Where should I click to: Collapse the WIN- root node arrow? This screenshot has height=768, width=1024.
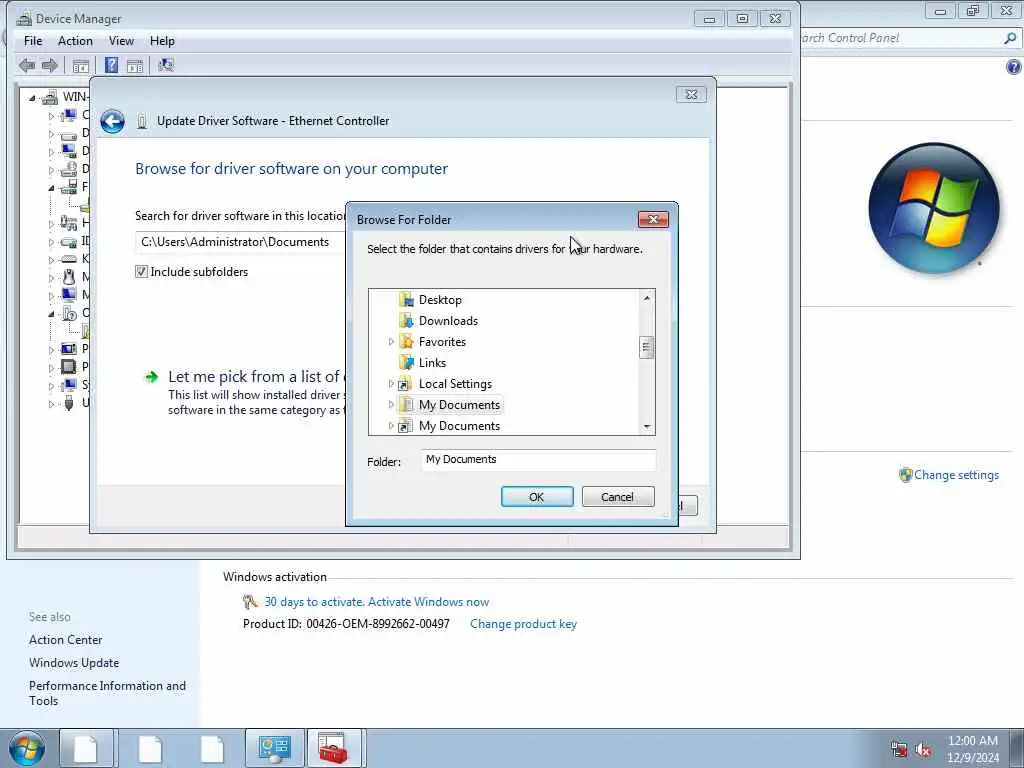(32, 98)
